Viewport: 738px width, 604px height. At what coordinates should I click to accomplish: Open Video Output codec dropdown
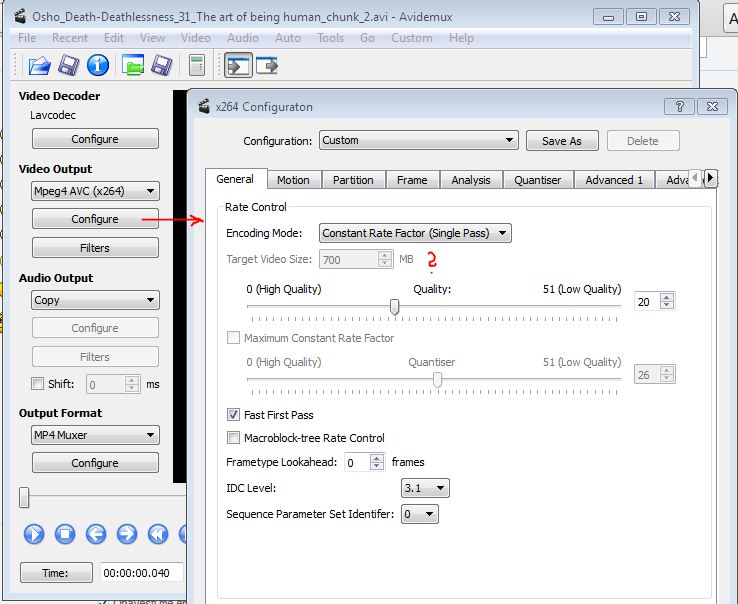coord(95,191)
